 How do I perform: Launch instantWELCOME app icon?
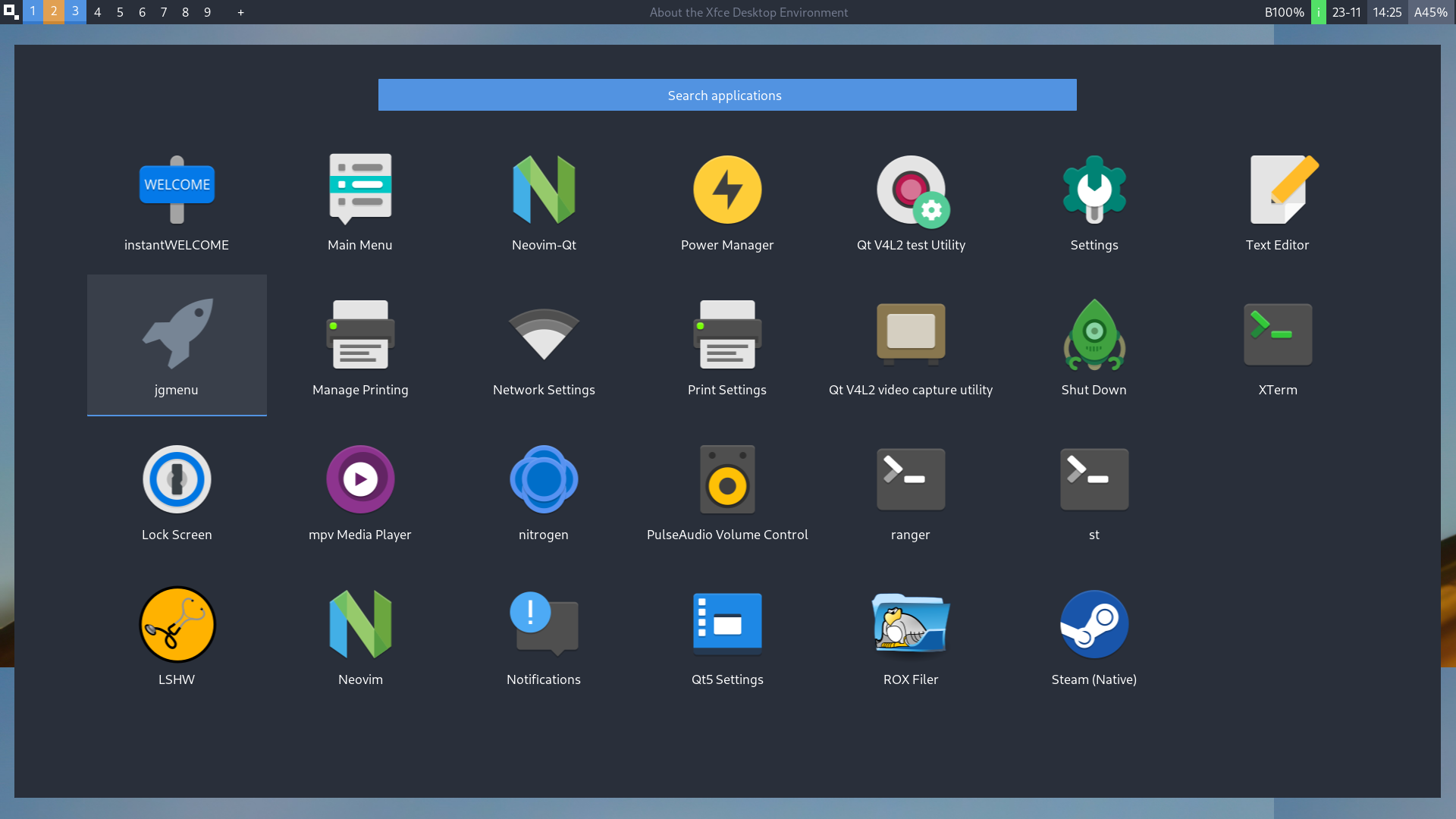177,190
